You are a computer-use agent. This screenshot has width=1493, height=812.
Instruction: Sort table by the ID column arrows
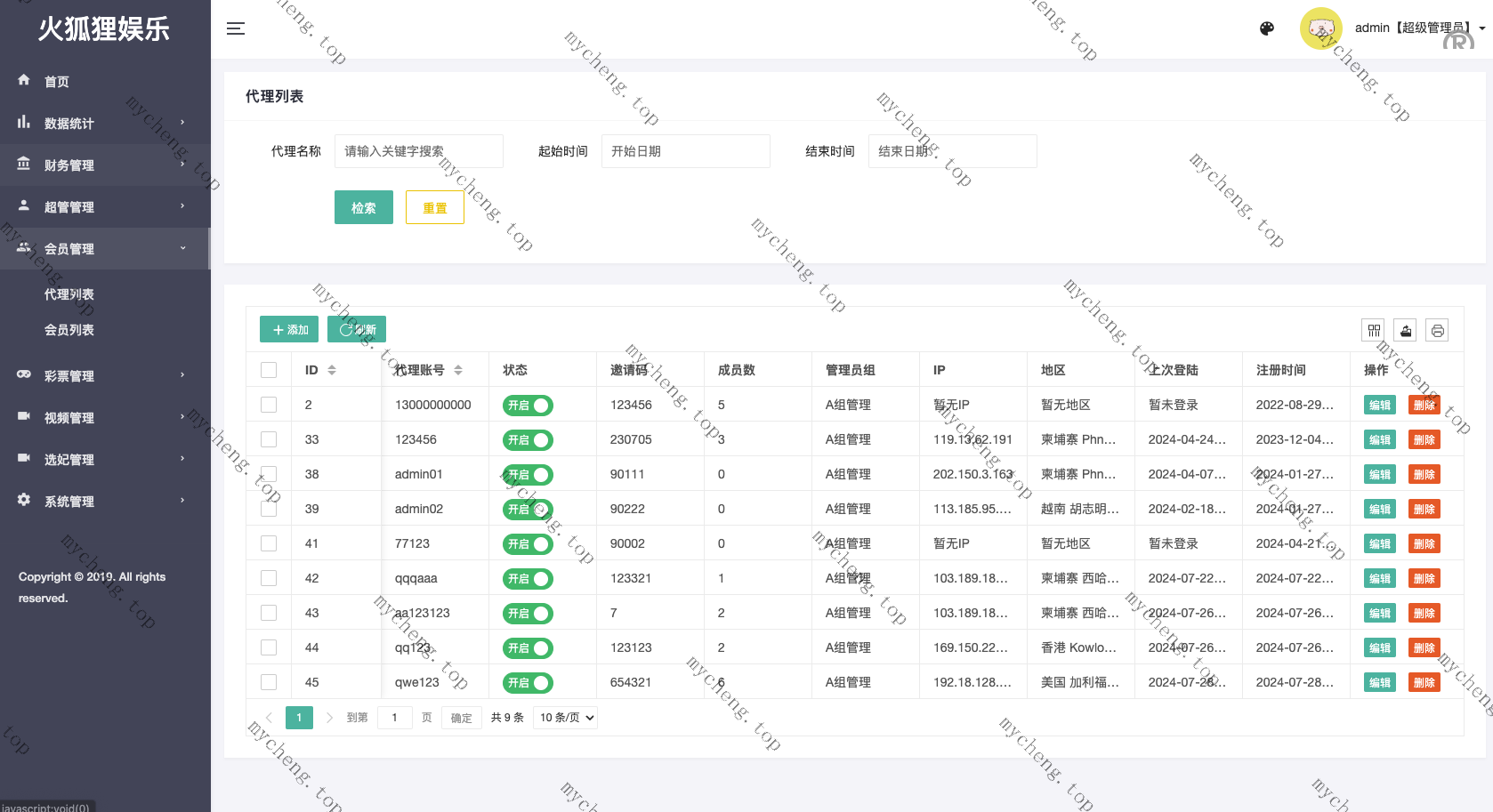click(332, 370)
